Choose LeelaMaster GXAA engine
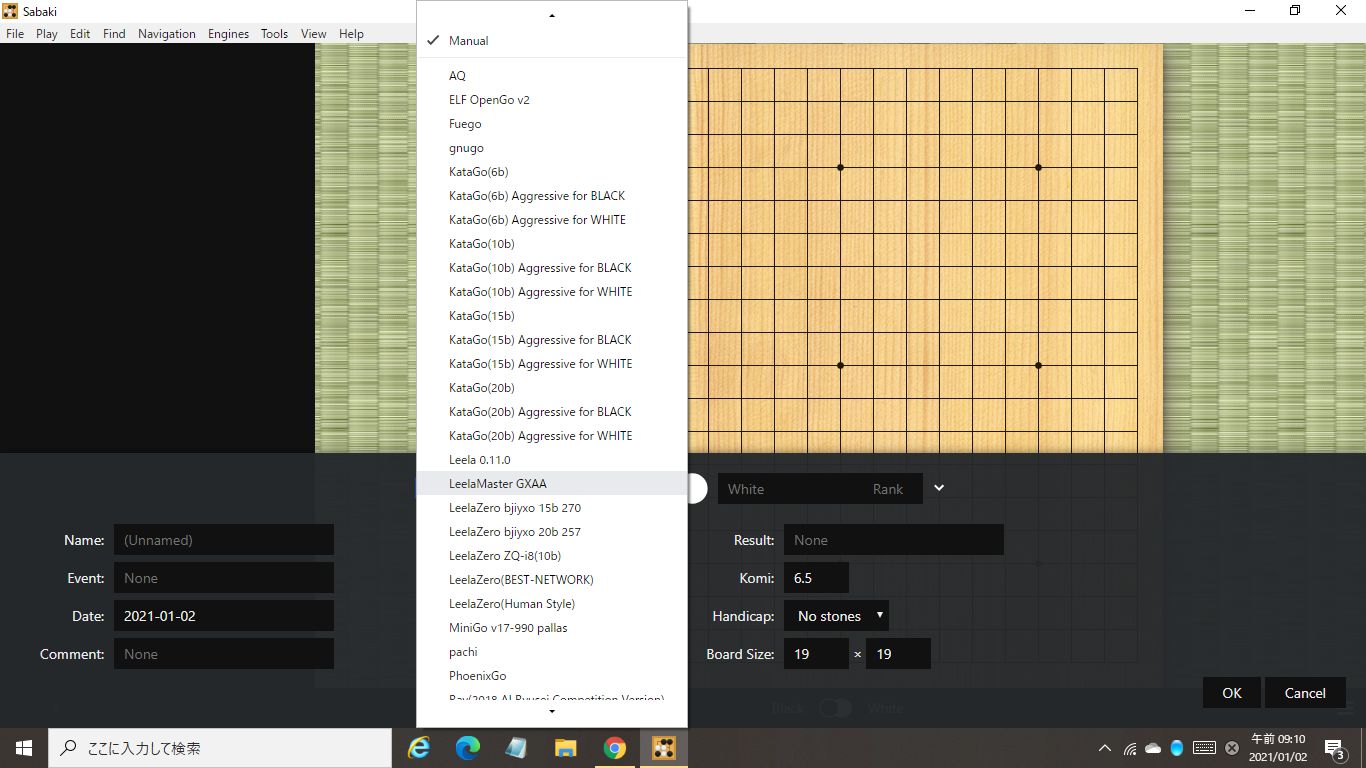The width and height of the screenshot is (1366, 768). coord(552,484)
